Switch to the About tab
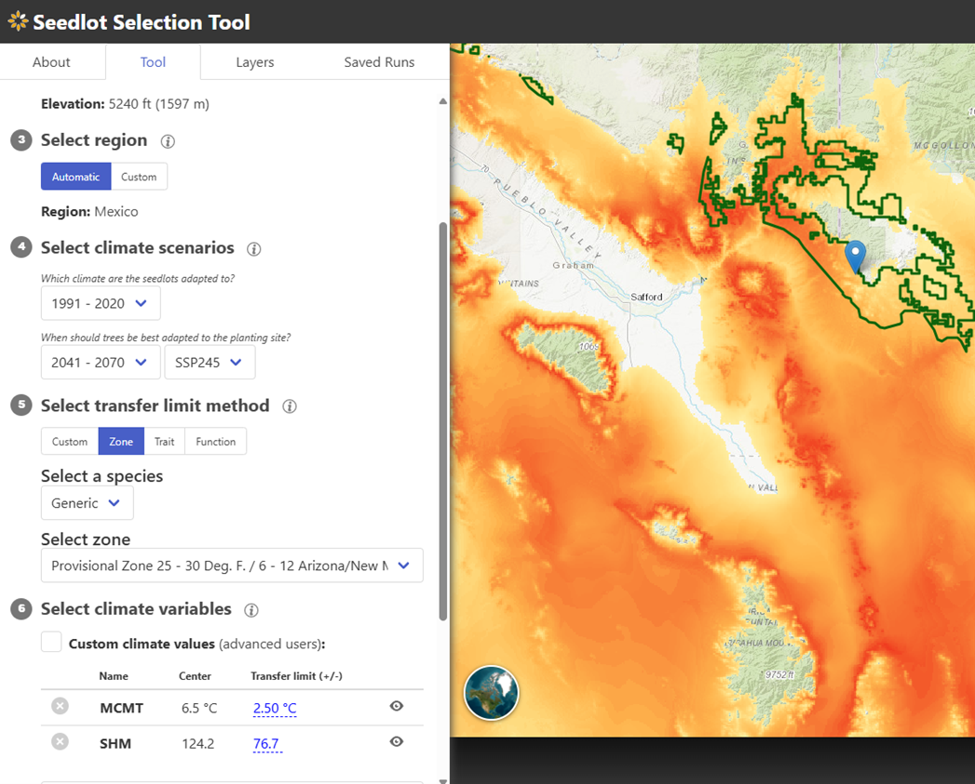The height and width of the screenshot is (784, 975). point(52,62)
